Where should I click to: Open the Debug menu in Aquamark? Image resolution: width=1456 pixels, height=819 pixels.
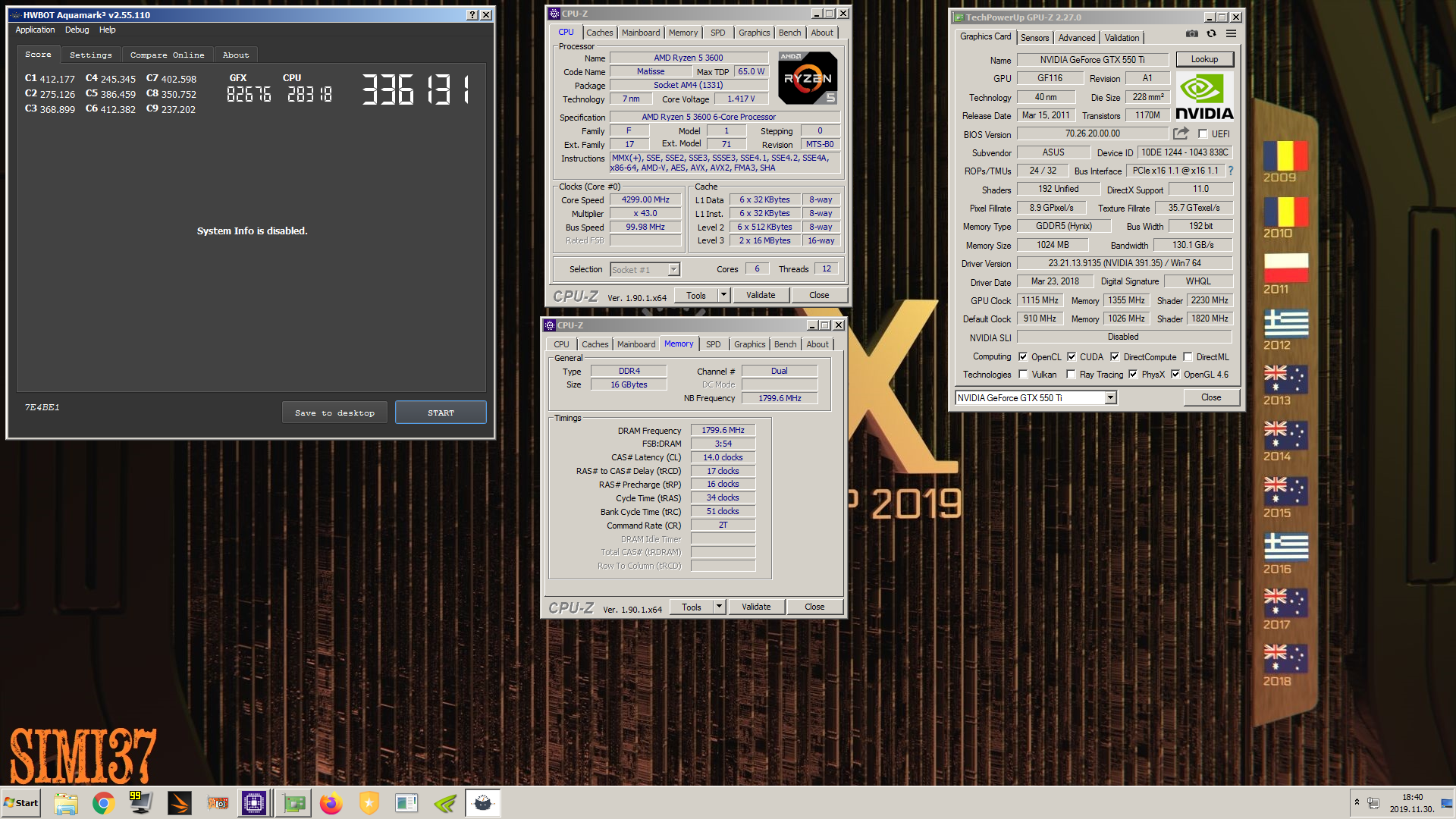(77, 30)
